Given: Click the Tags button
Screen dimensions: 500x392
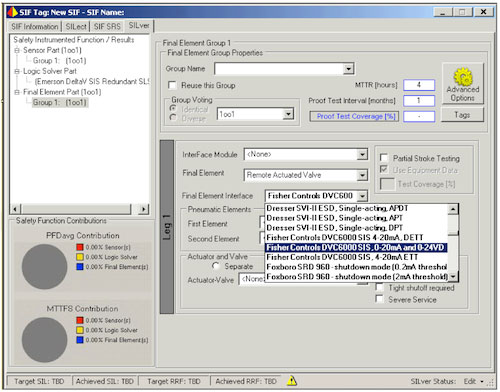Looking at the screenshot, I should pos(462,115).
